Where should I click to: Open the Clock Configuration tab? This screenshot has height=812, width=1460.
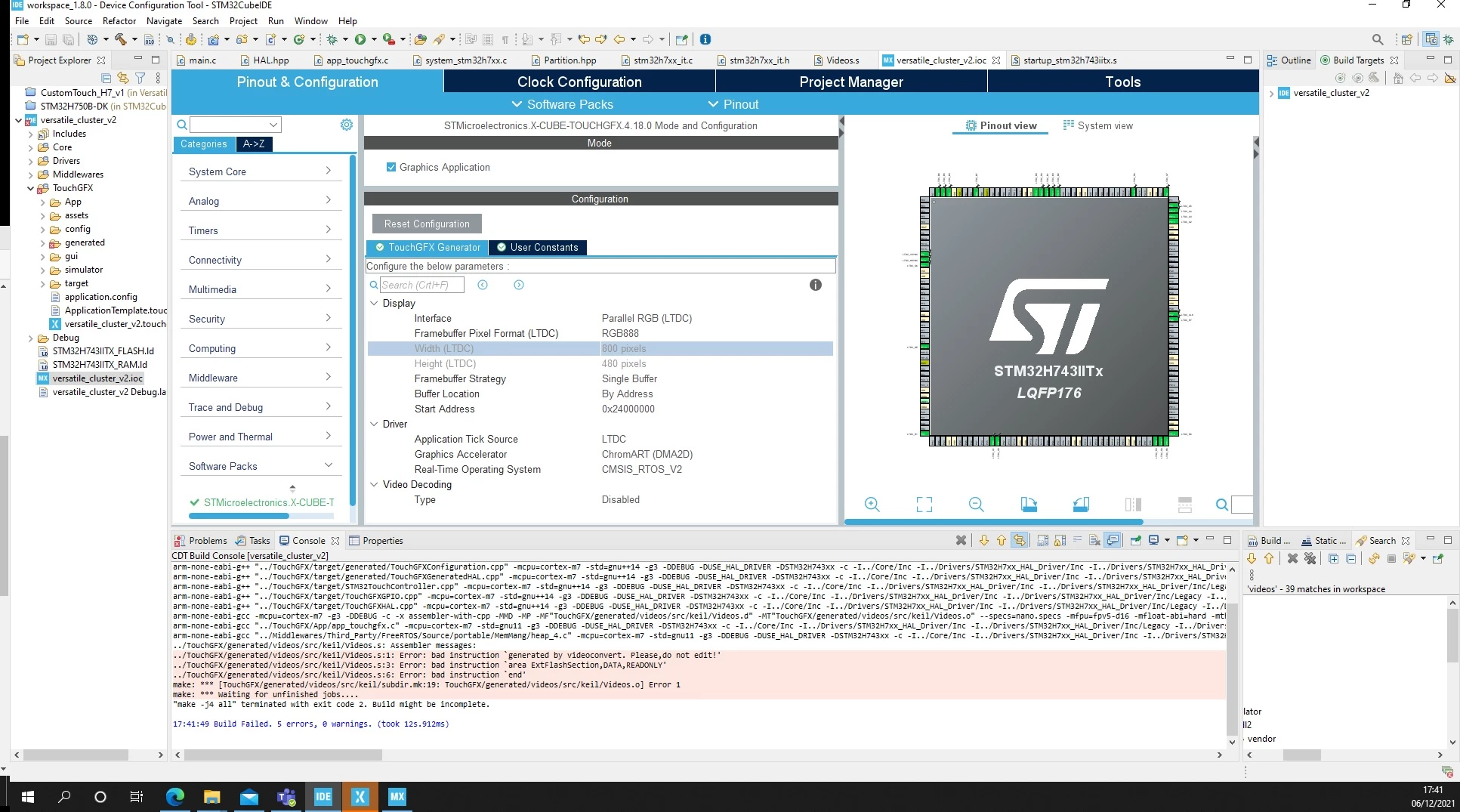(x=579, y=82)
